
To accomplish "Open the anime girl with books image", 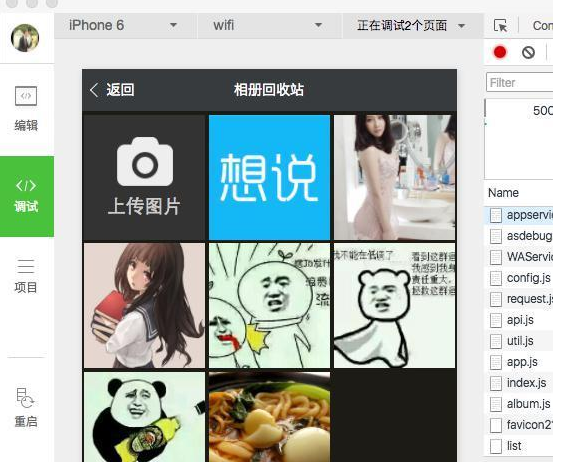I will point(144,305).
